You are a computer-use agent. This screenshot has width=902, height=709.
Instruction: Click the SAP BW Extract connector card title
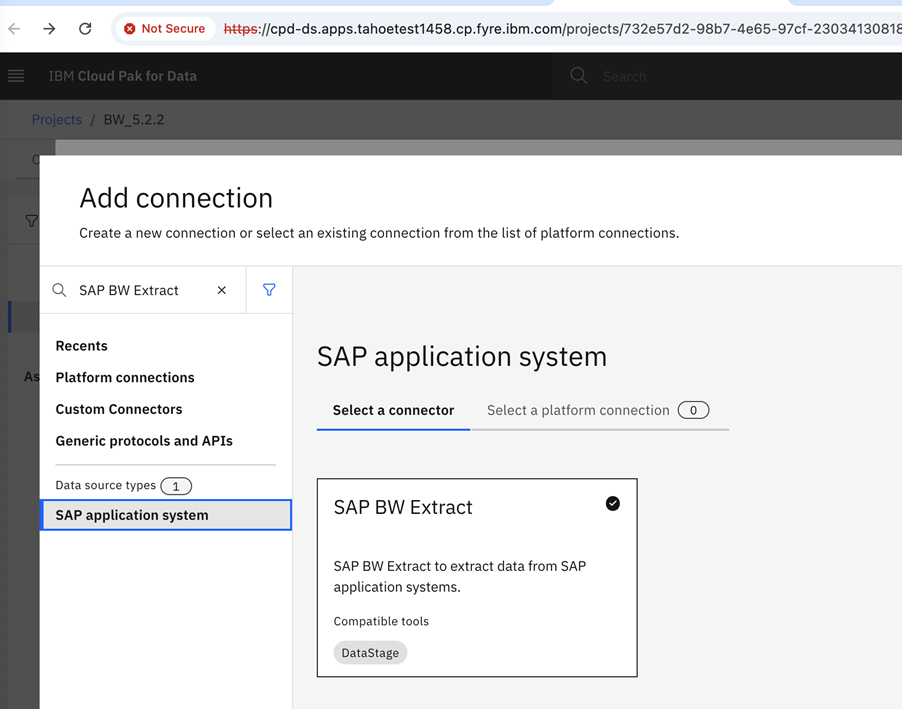click(403, 508)
